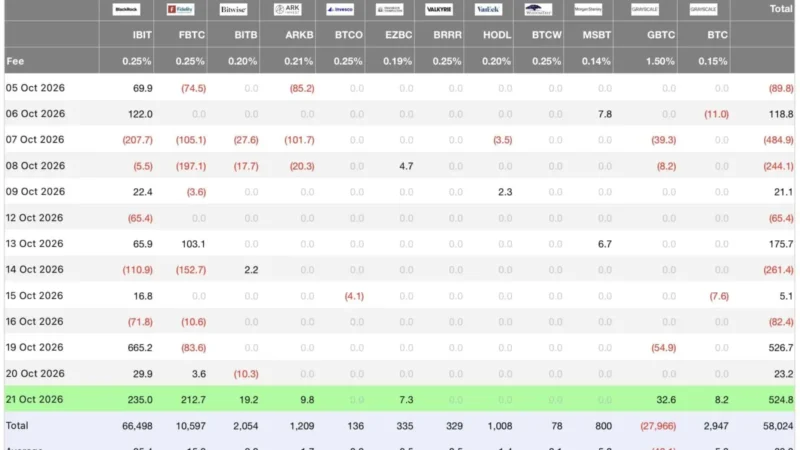Select the 08 Oct 2026 date row

coord(35,166)
